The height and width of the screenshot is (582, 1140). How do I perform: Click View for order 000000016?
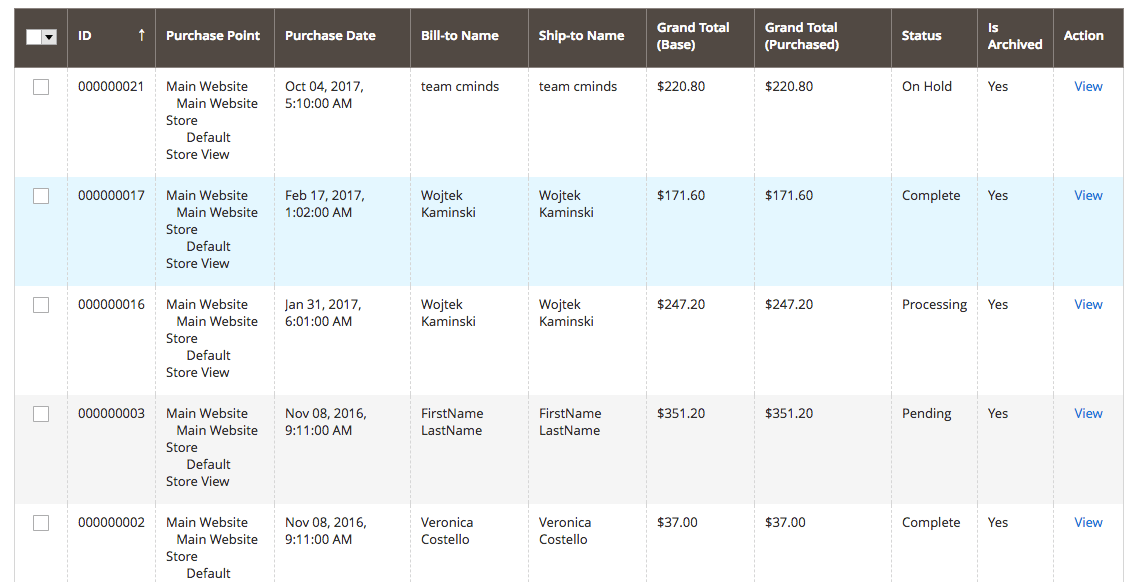[x=1088, y=305]
